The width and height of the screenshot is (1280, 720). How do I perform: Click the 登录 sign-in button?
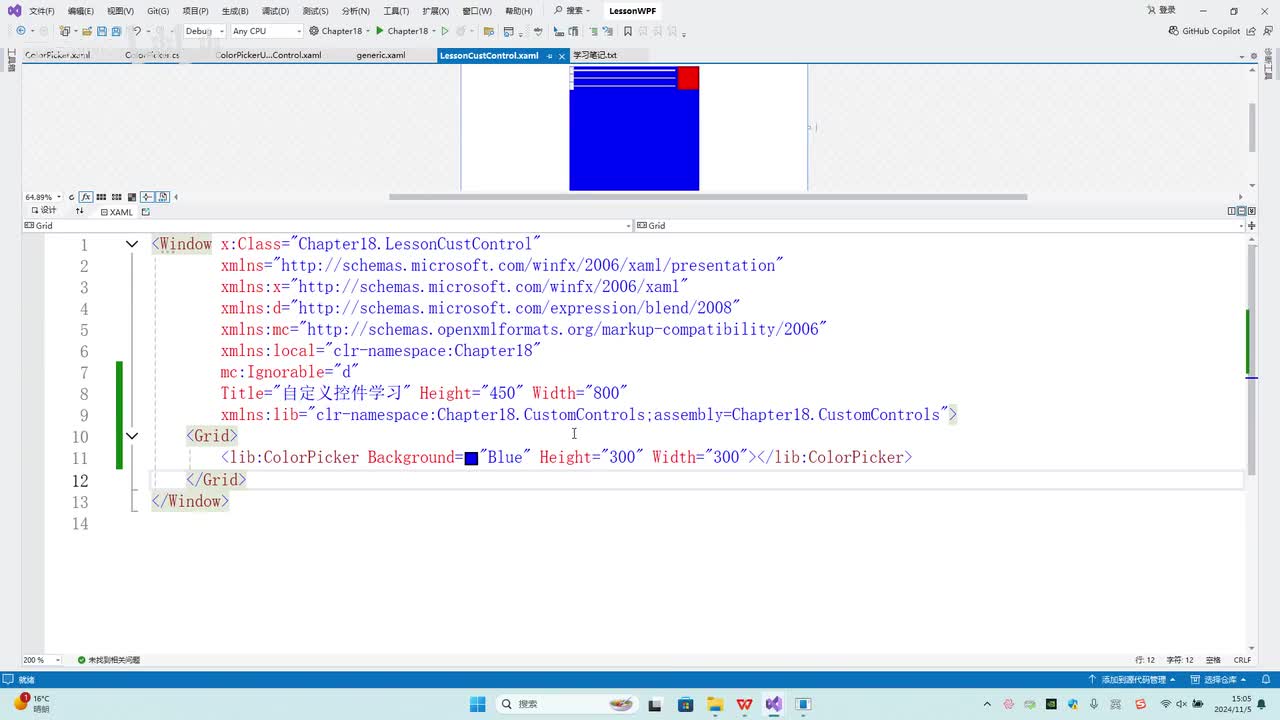click(x=1161, y=11)
